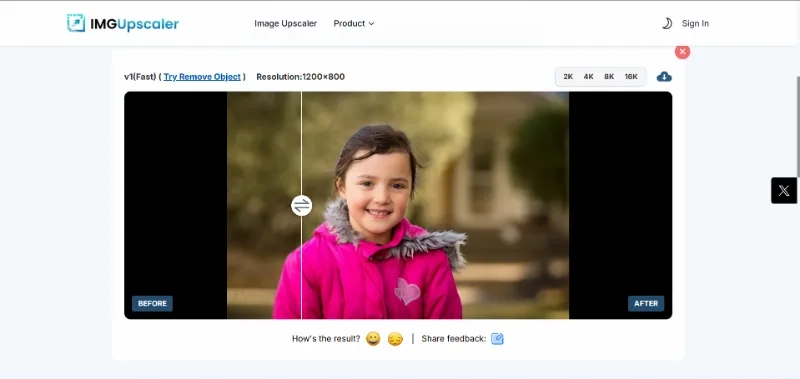Select 8K resolution option
Viewport: 800px width, 379px height.
point(609,77)
